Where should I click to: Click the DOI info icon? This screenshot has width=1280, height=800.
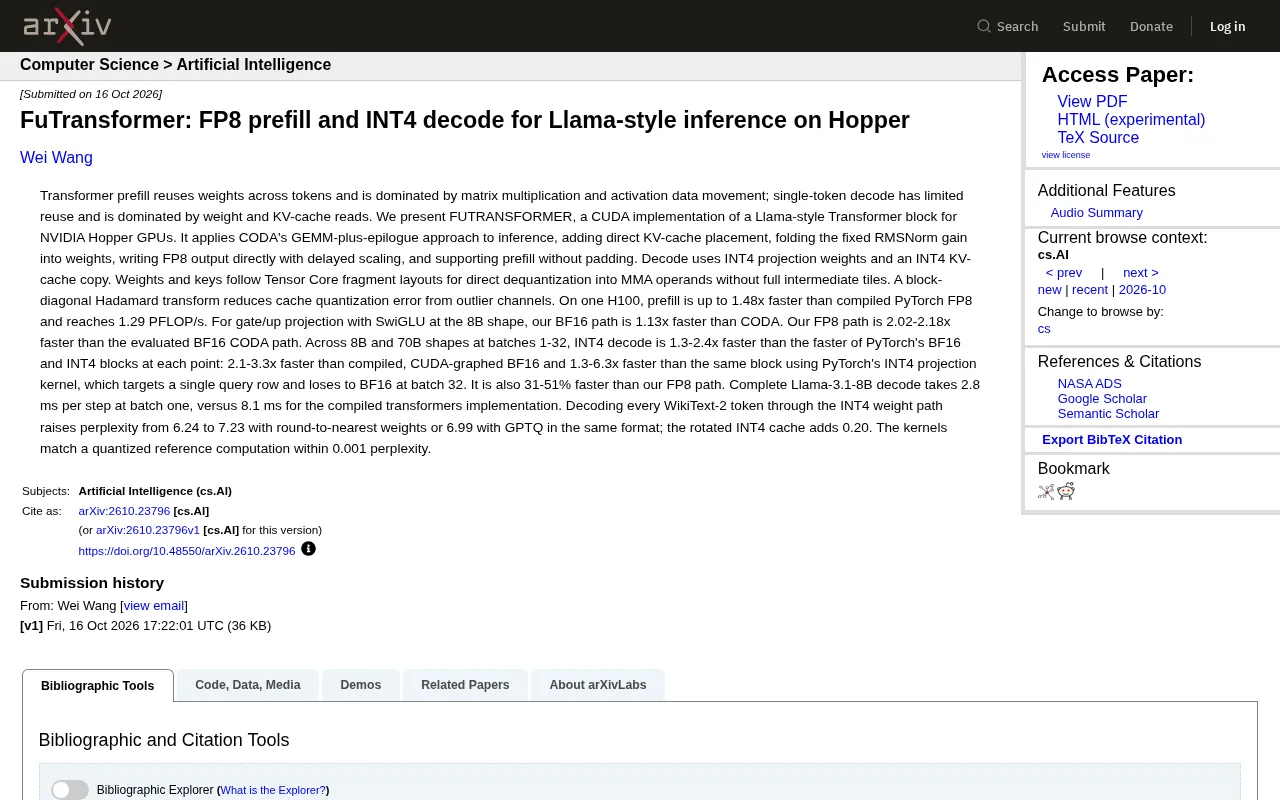click(308, 549)
